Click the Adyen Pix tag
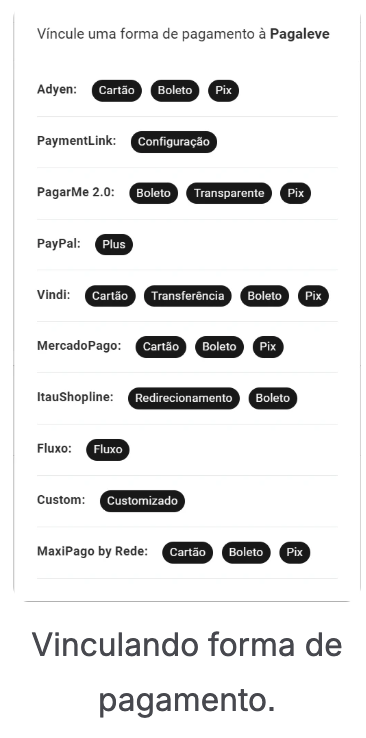 (x=223, y=90)
